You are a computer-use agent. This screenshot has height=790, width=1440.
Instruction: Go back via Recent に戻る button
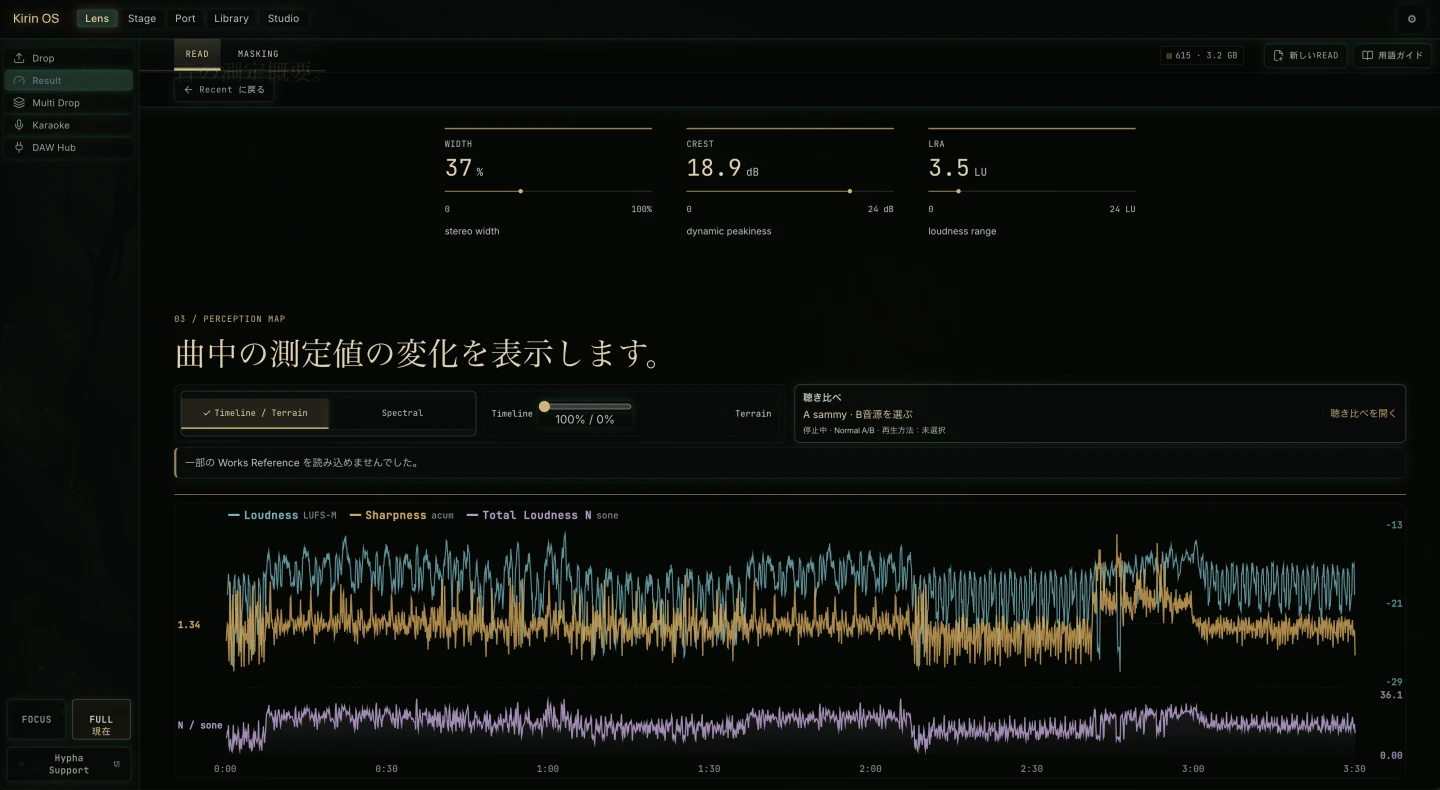point(224,90)
